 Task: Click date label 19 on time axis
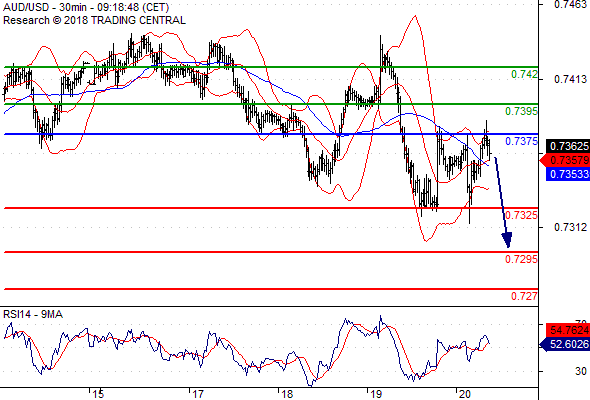click(x=376, y=394)
